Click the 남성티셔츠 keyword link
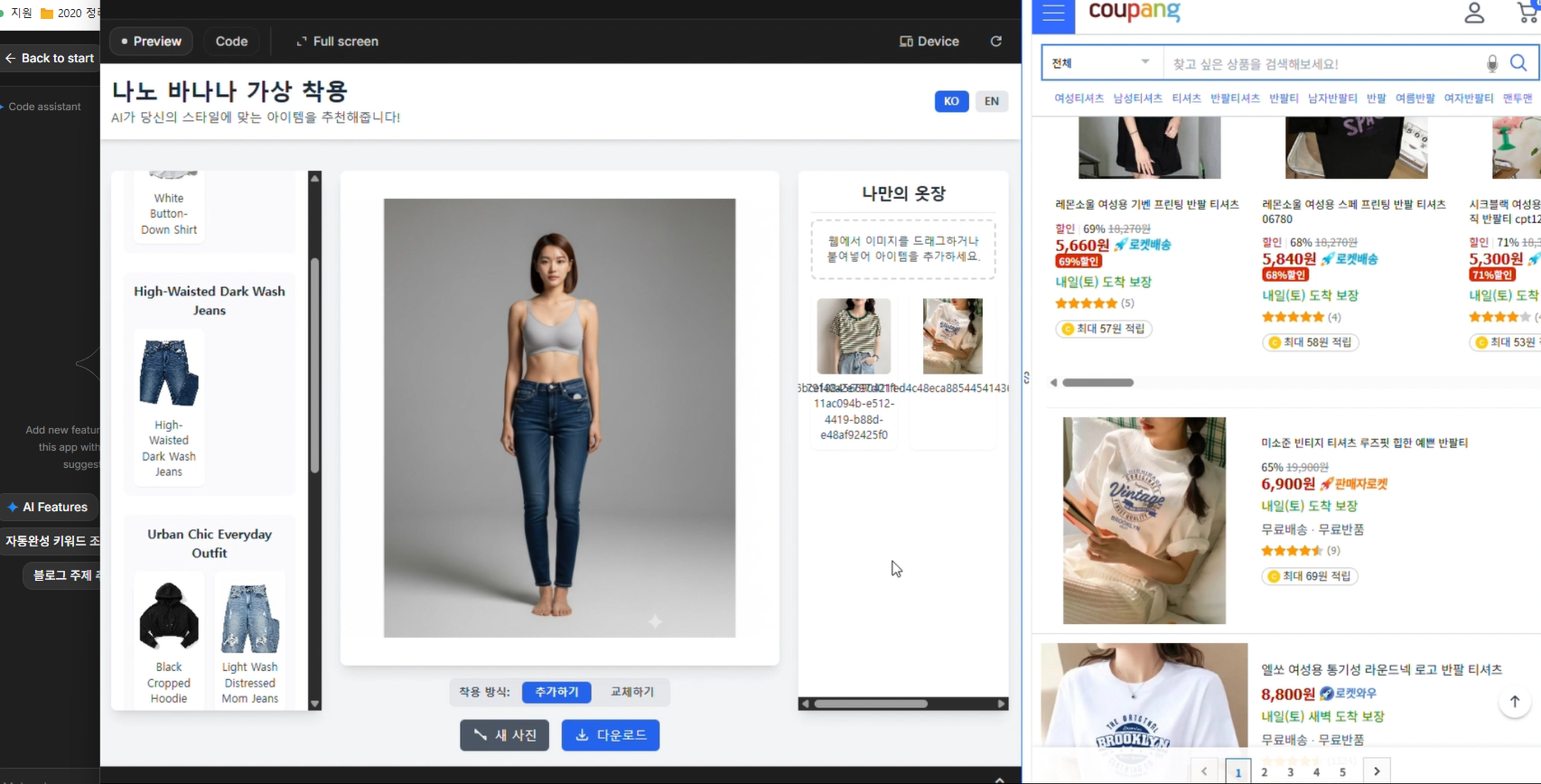Image resolution: width=1541 pixels, height=784 pixels. 1137,98
